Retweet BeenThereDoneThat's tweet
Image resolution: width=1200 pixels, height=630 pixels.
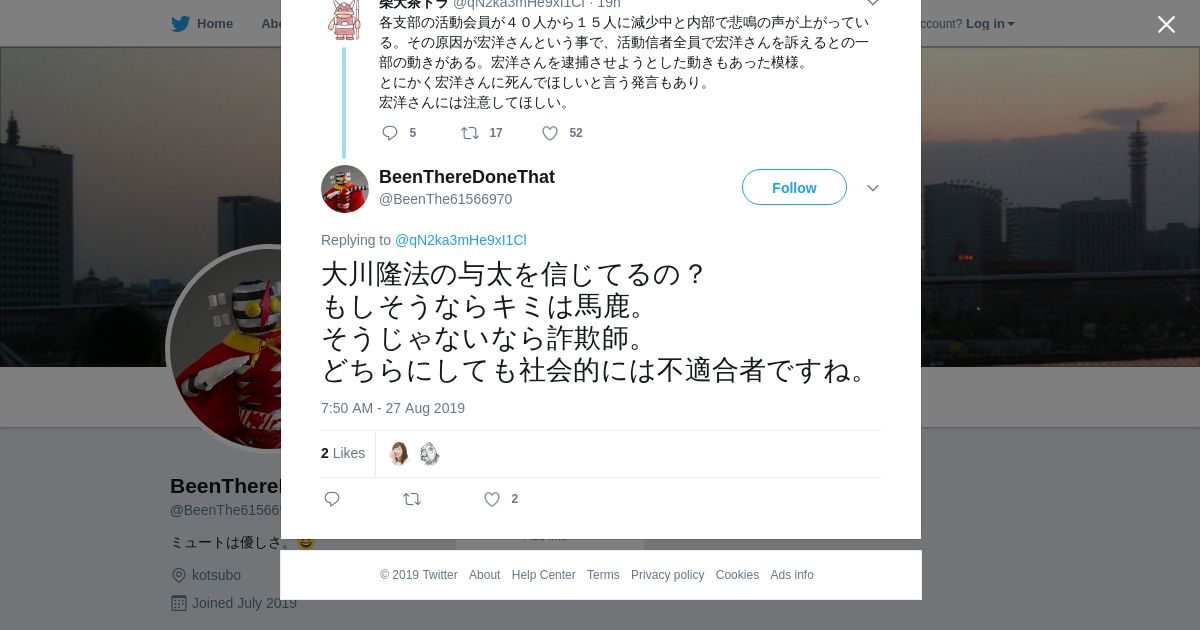412,499
